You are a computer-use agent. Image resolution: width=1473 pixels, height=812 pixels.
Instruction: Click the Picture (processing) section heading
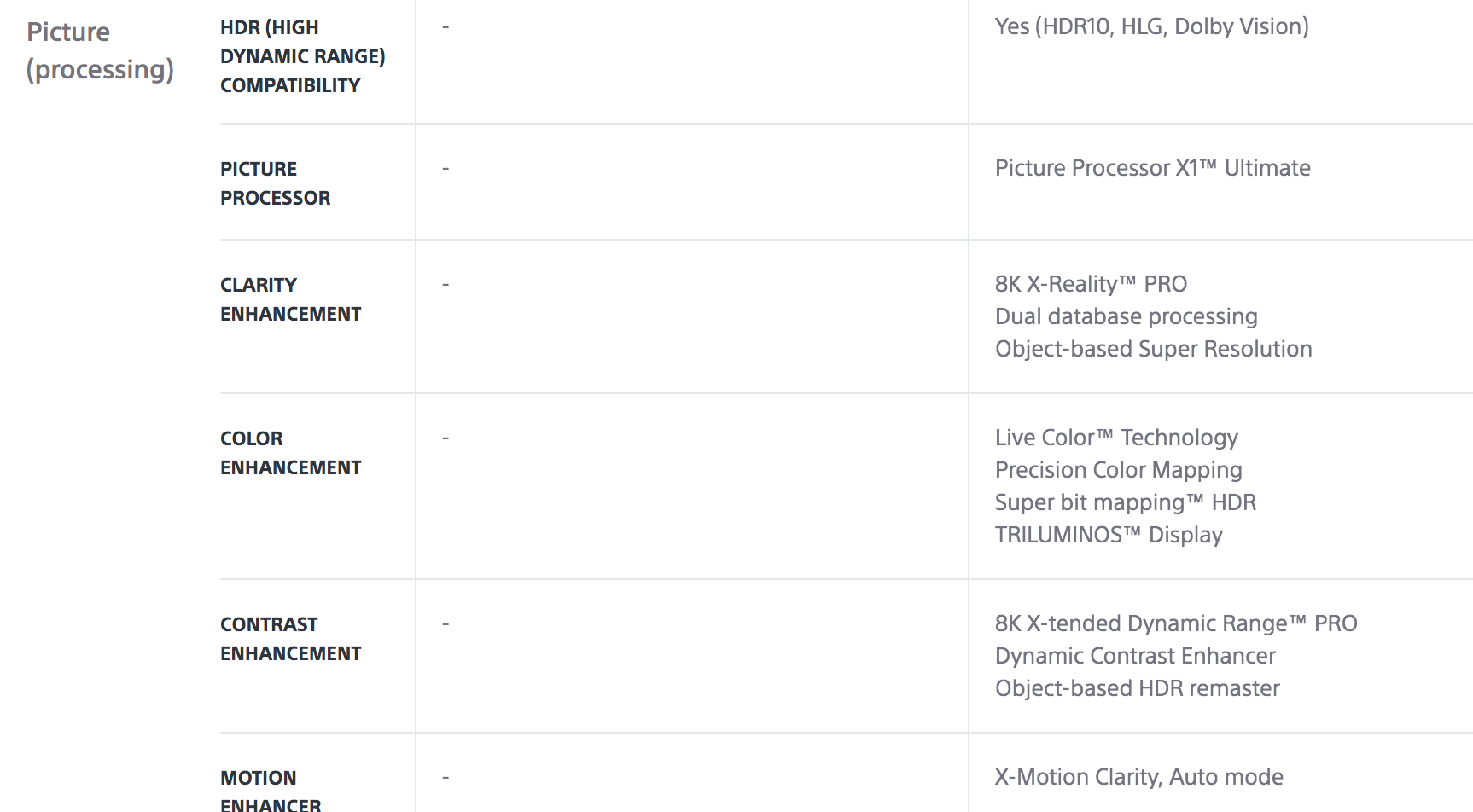click(x=100, y=50)
